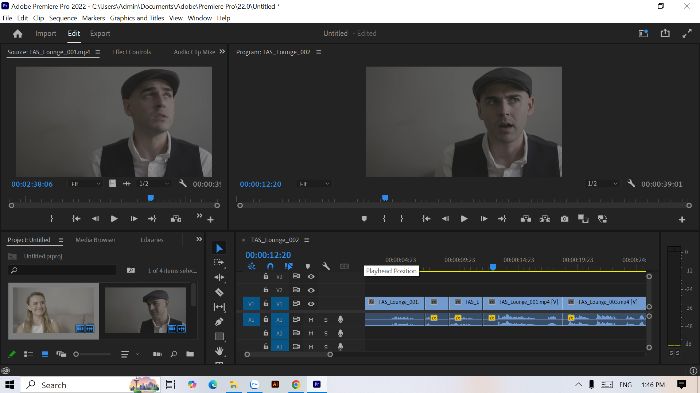Go to Out point in Program monitor

[x=502, y=219]
